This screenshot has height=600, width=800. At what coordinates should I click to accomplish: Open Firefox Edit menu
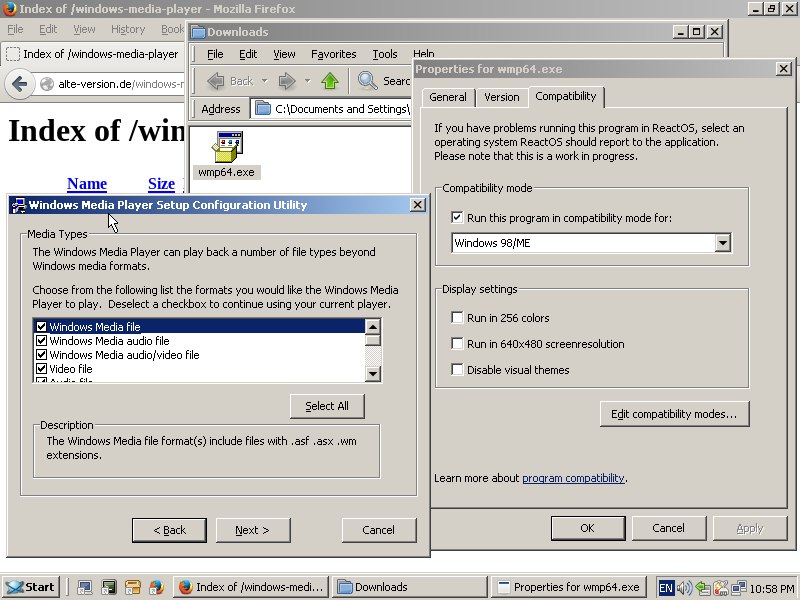pyautogui.click(x=48, y=29)
